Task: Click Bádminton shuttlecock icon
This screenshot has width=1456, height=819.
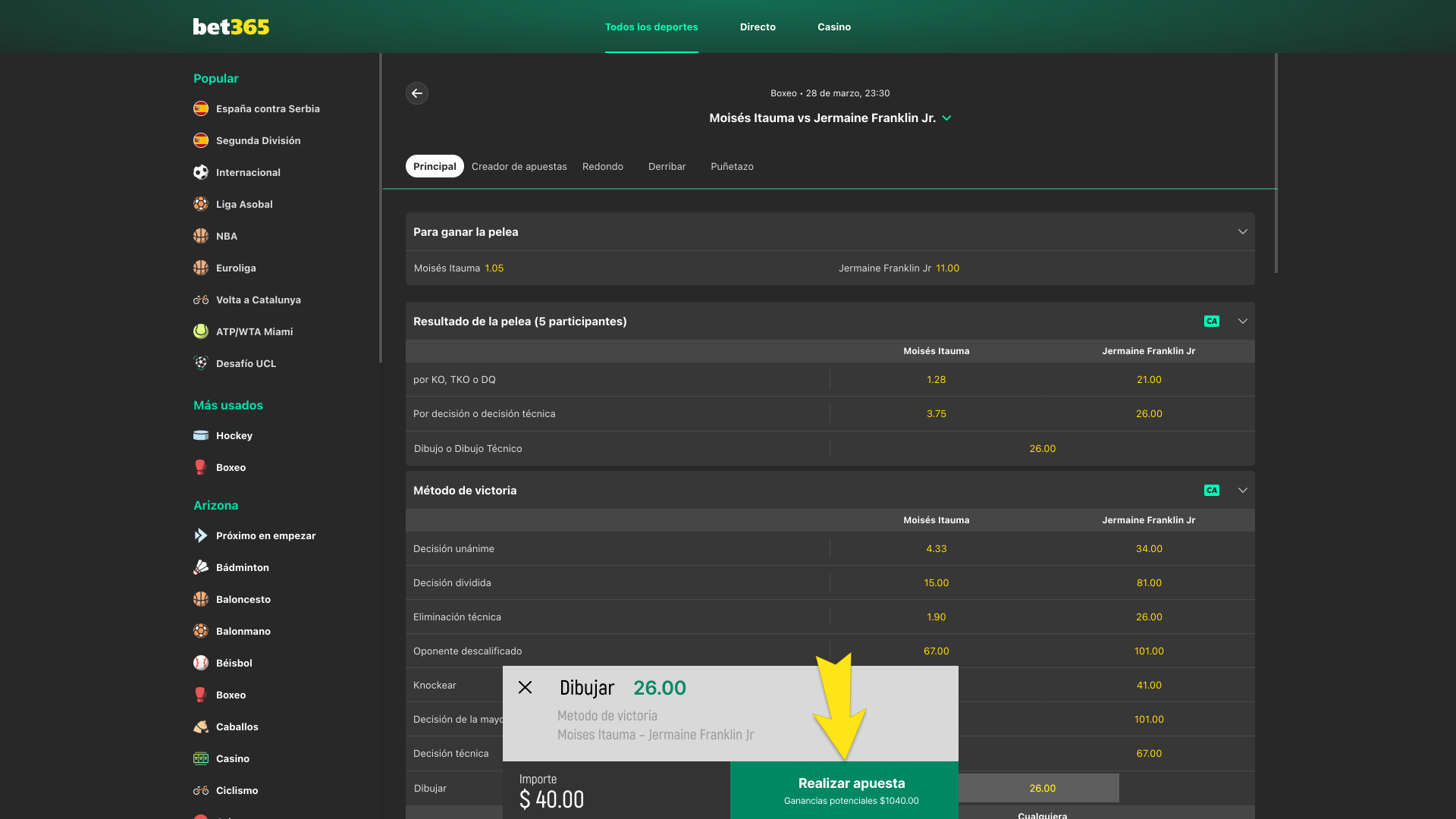Action: pyautogui.click(x=201, y=567)
